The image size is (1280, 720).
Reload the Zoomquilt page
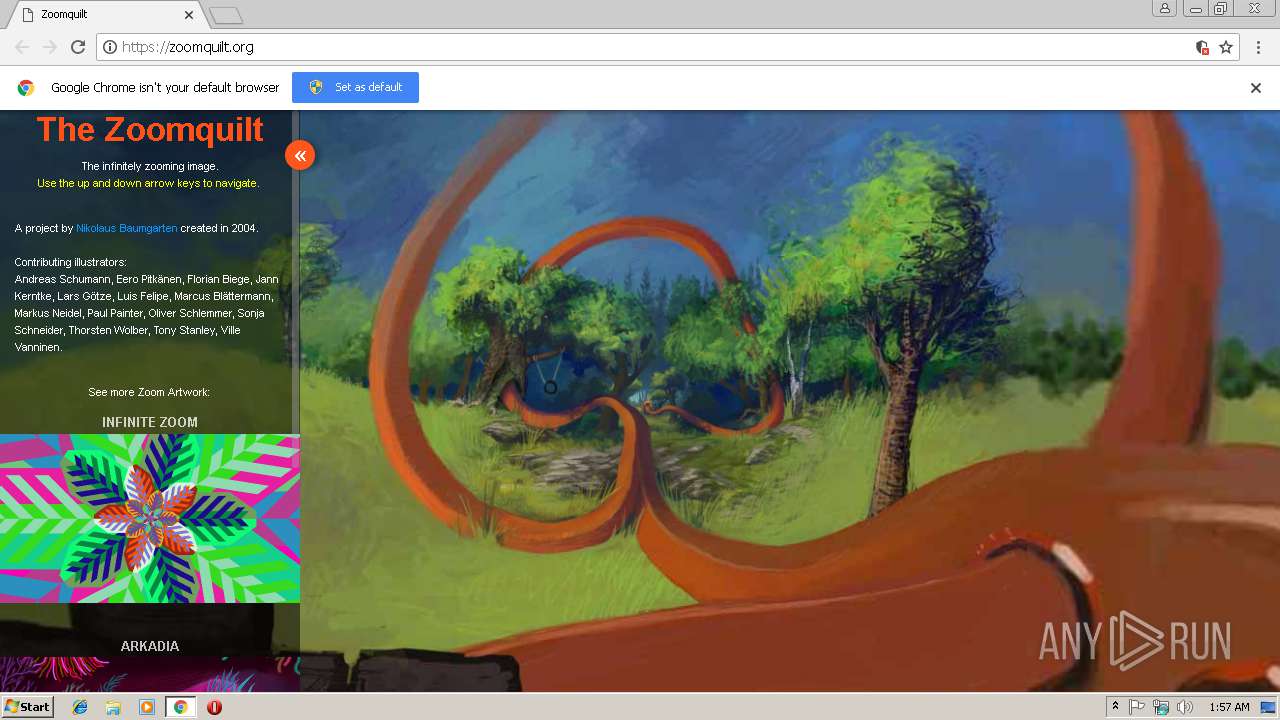click(78, 47)
